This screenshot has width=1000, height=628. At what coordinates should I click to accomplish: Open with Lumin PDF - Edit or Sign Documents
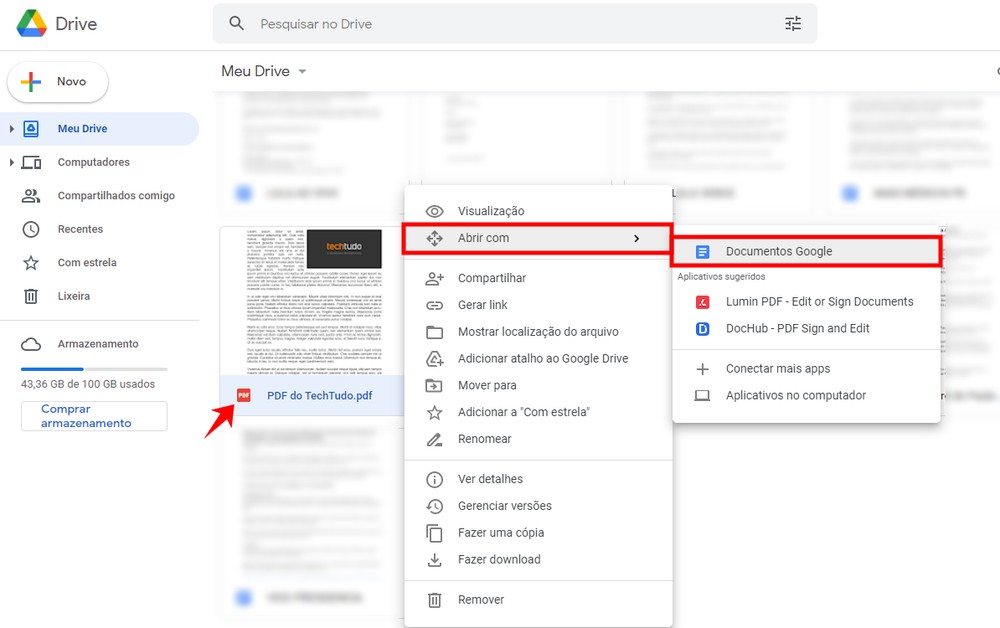coord(806,302)
